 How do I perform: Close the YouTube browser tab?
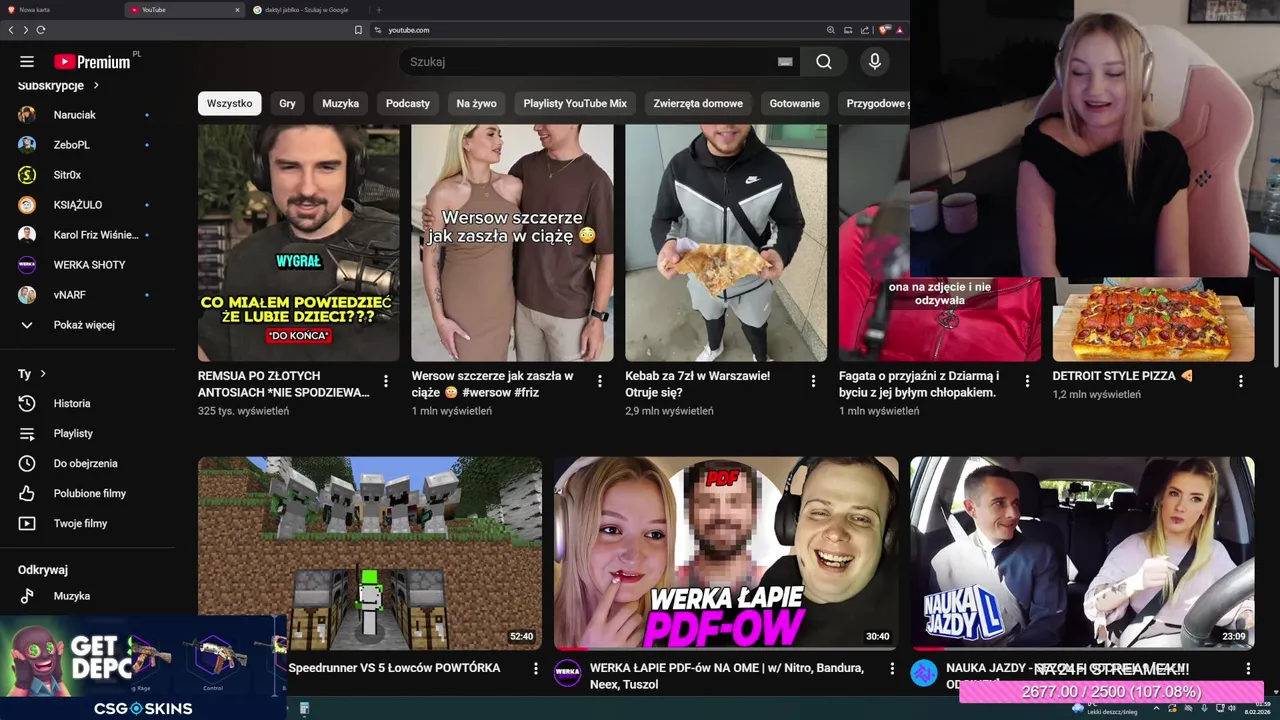click(x=237, y=10)
